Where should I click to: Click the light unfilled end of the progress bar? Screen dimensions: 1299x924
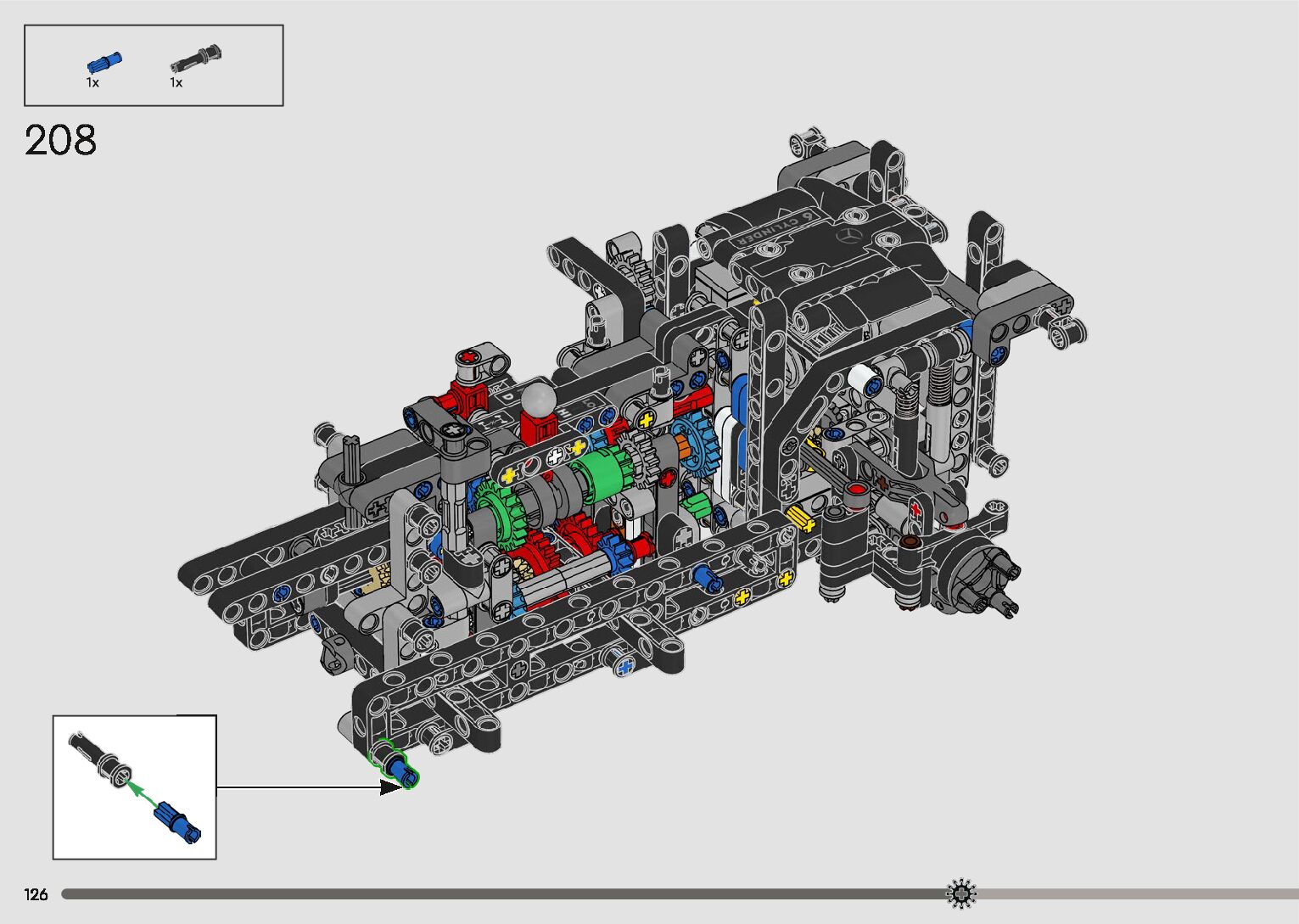[x=1145, y=894]
